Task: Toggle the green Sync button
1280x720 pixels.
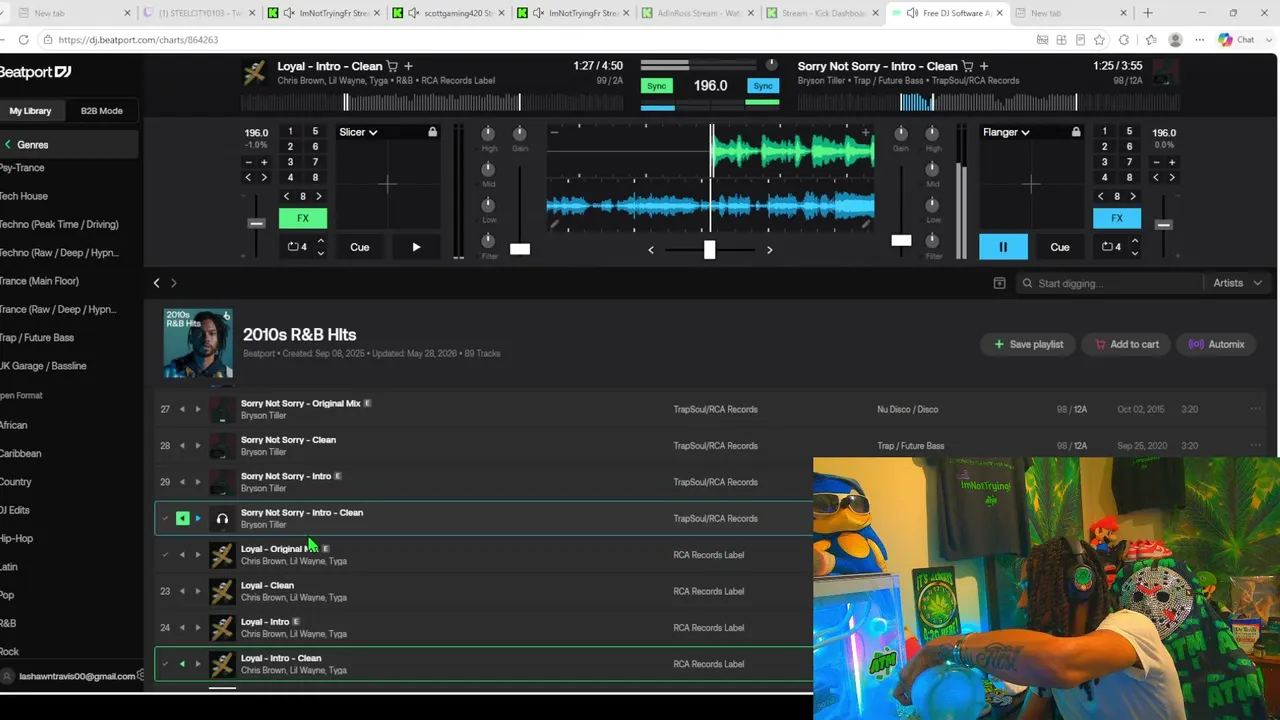Action: pyautogui.click(x=657, y=86)
